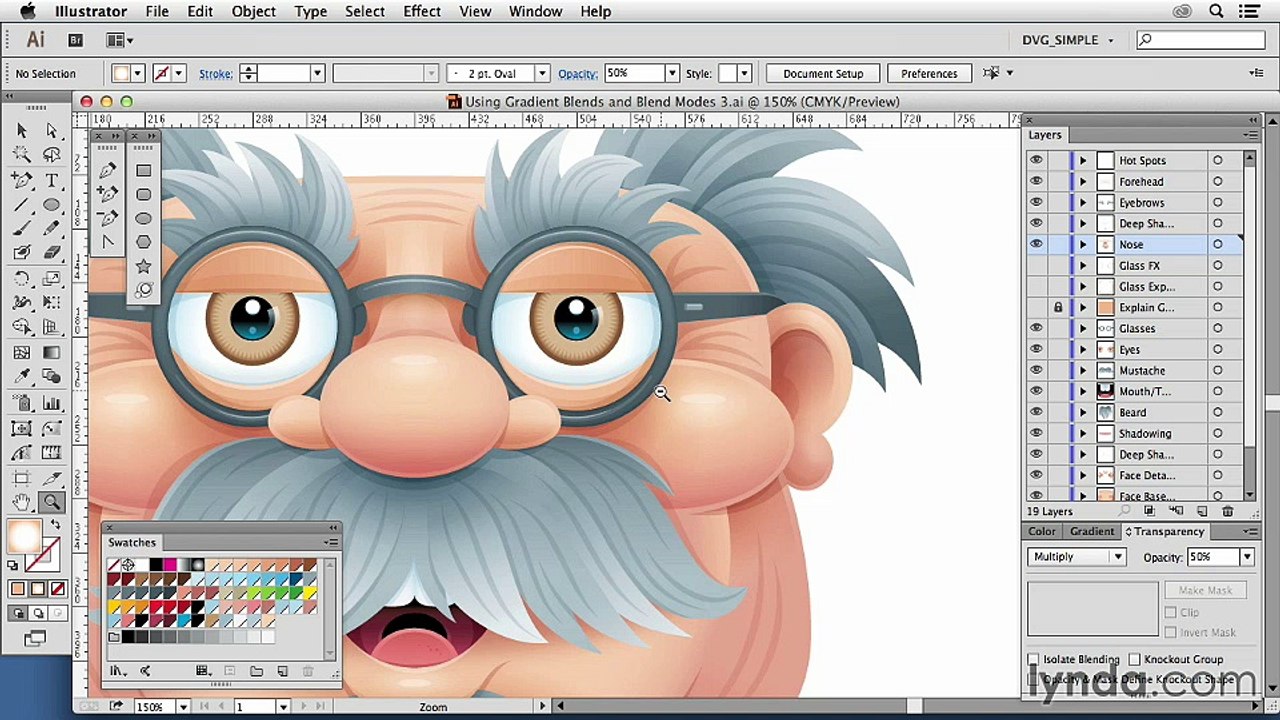Pick the Rectangle shape tool
Image resolution: width=1280 pixels, height=720 pixels.
[144, 170]
